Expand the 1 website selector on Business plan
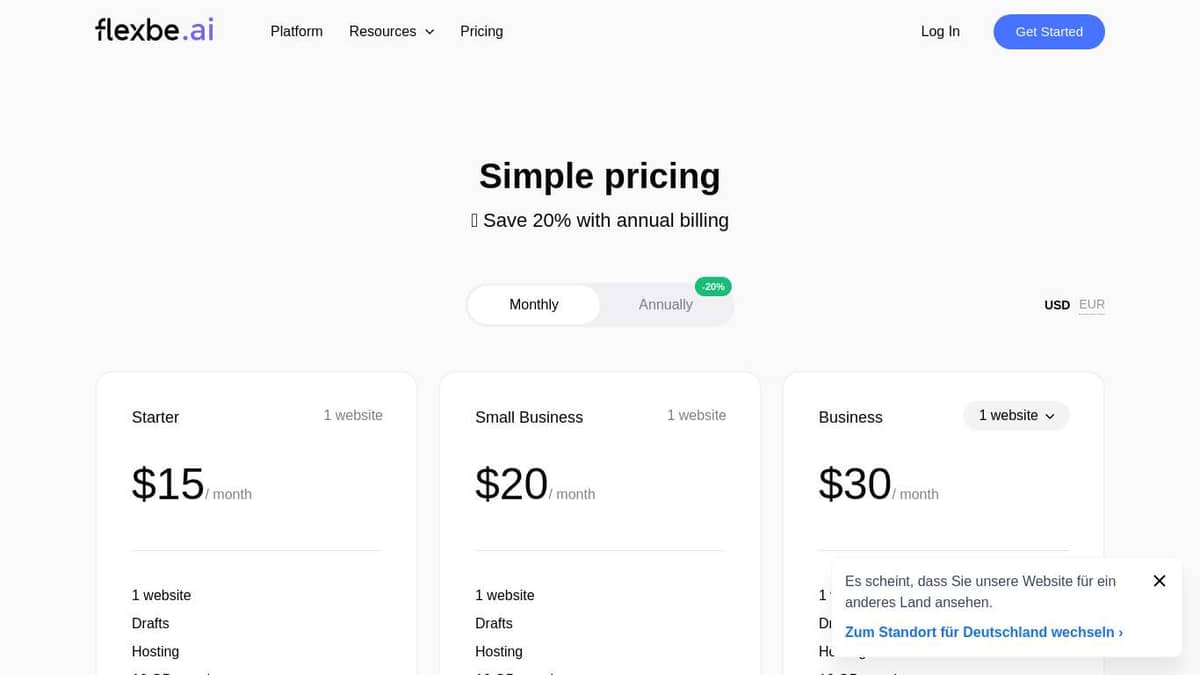 (x=1016, y=415)
